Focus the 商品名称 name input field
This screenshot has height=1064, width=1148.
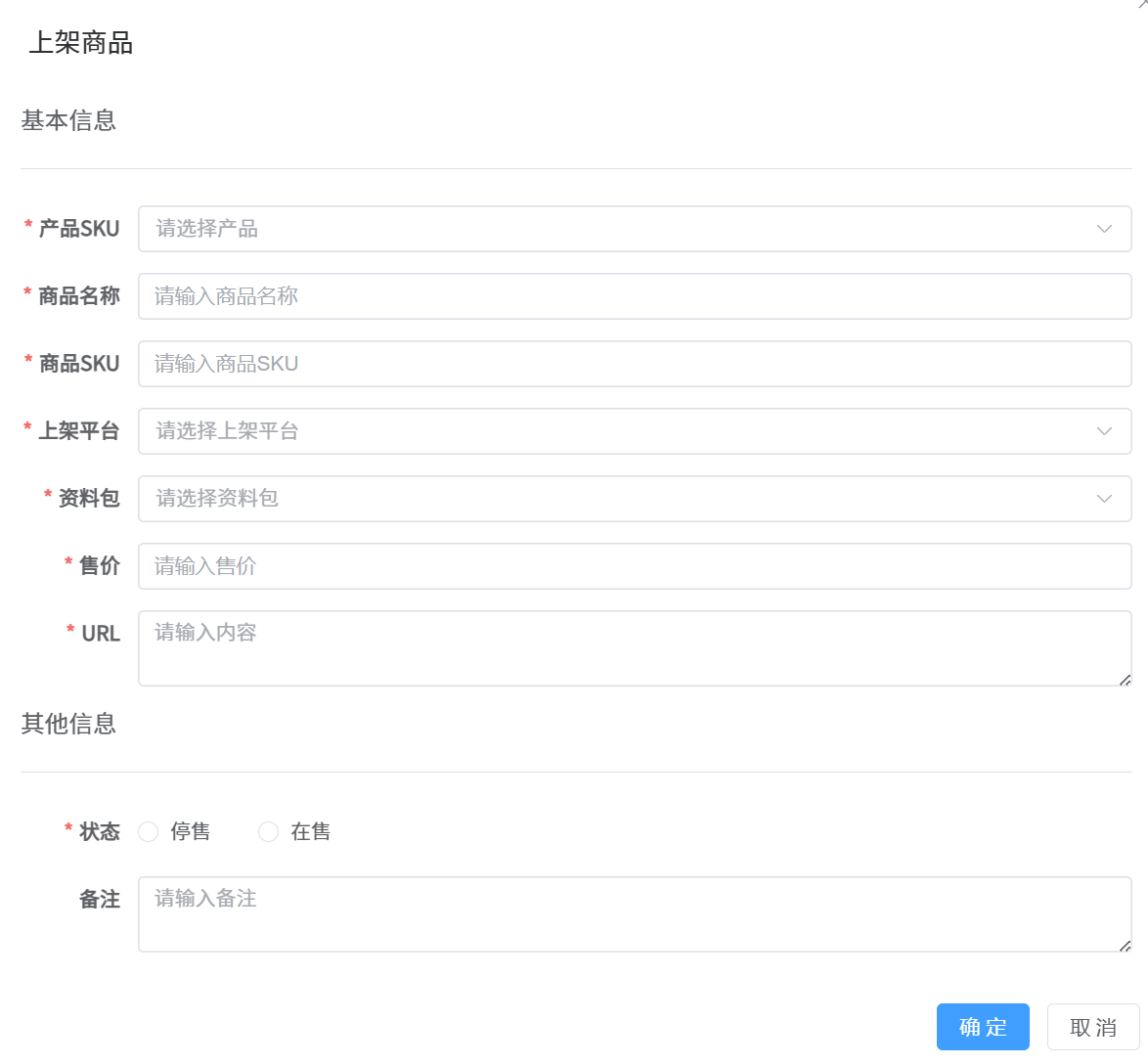pyautogui.click(x=636, y=296)
